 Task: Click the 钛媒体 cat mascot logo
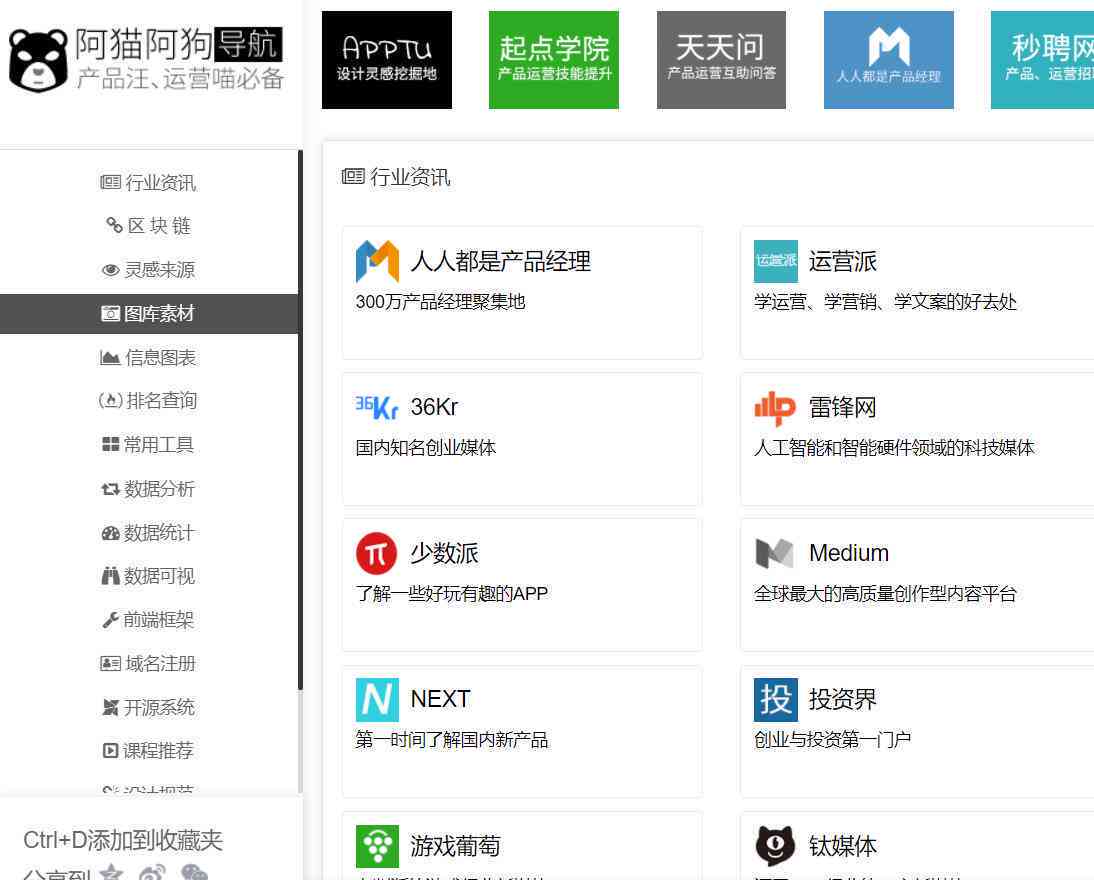point(775,846)
